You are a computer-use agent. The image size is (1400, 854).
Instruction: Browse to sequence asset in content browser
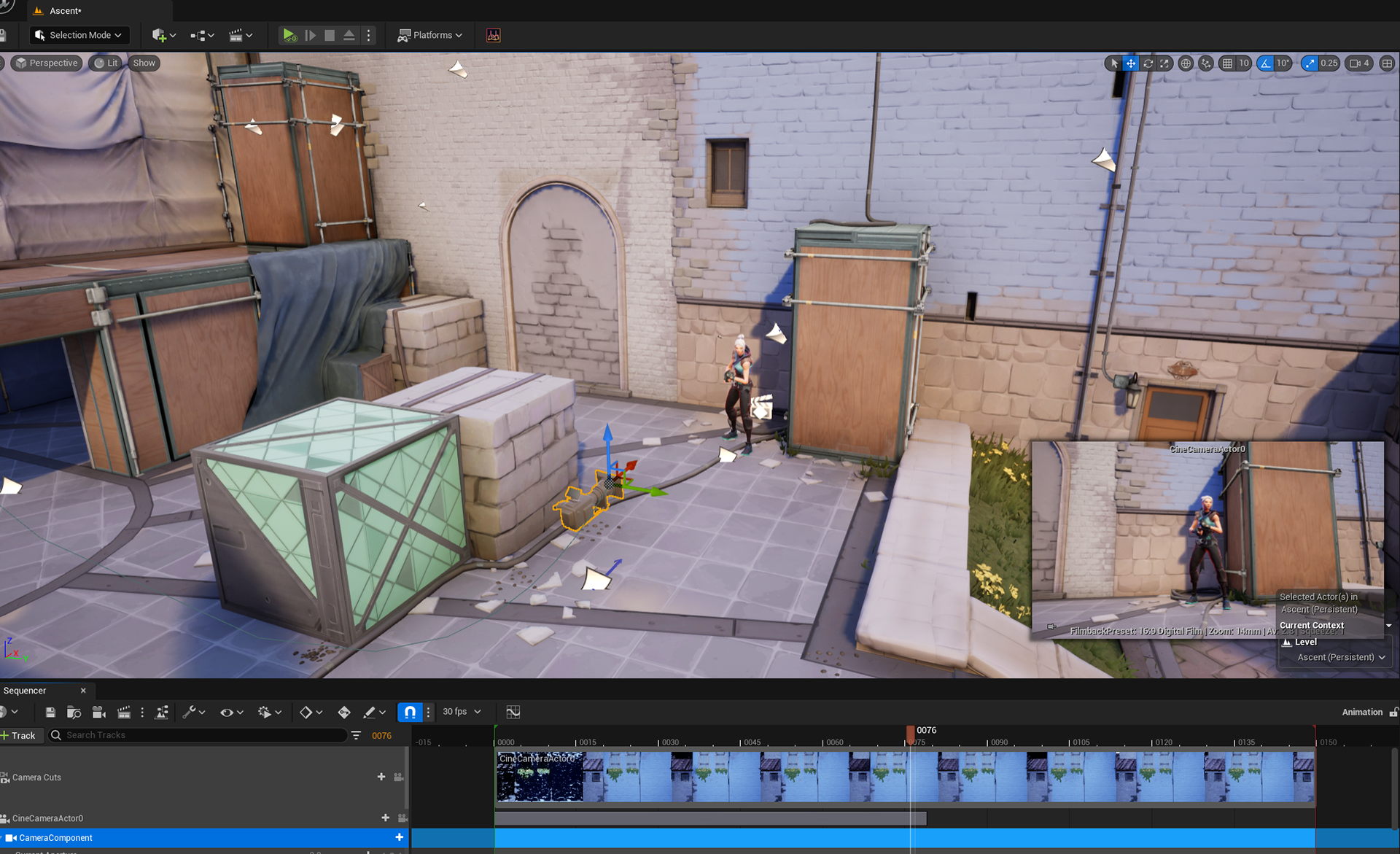[74, 712]
